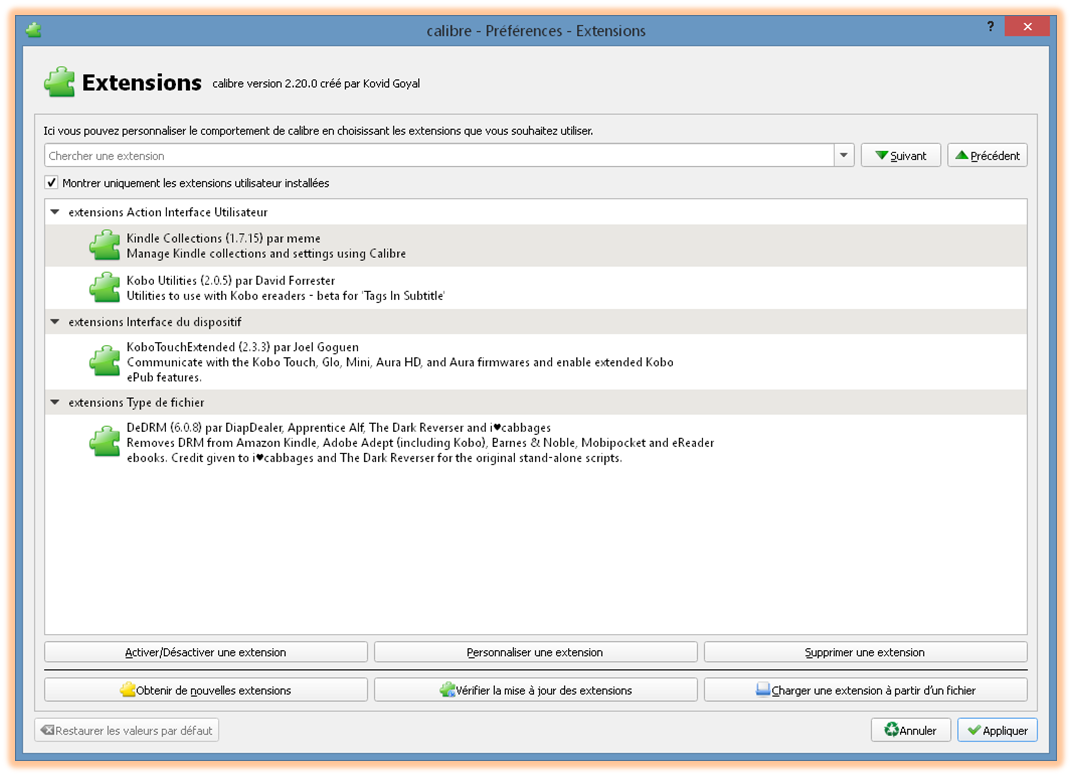The width and height of the screenshot is (1072, 776).
Task: Select 'KoboTouchExtended (2.3.3) par Joel Goguen' row
Action: coord(535,362)
